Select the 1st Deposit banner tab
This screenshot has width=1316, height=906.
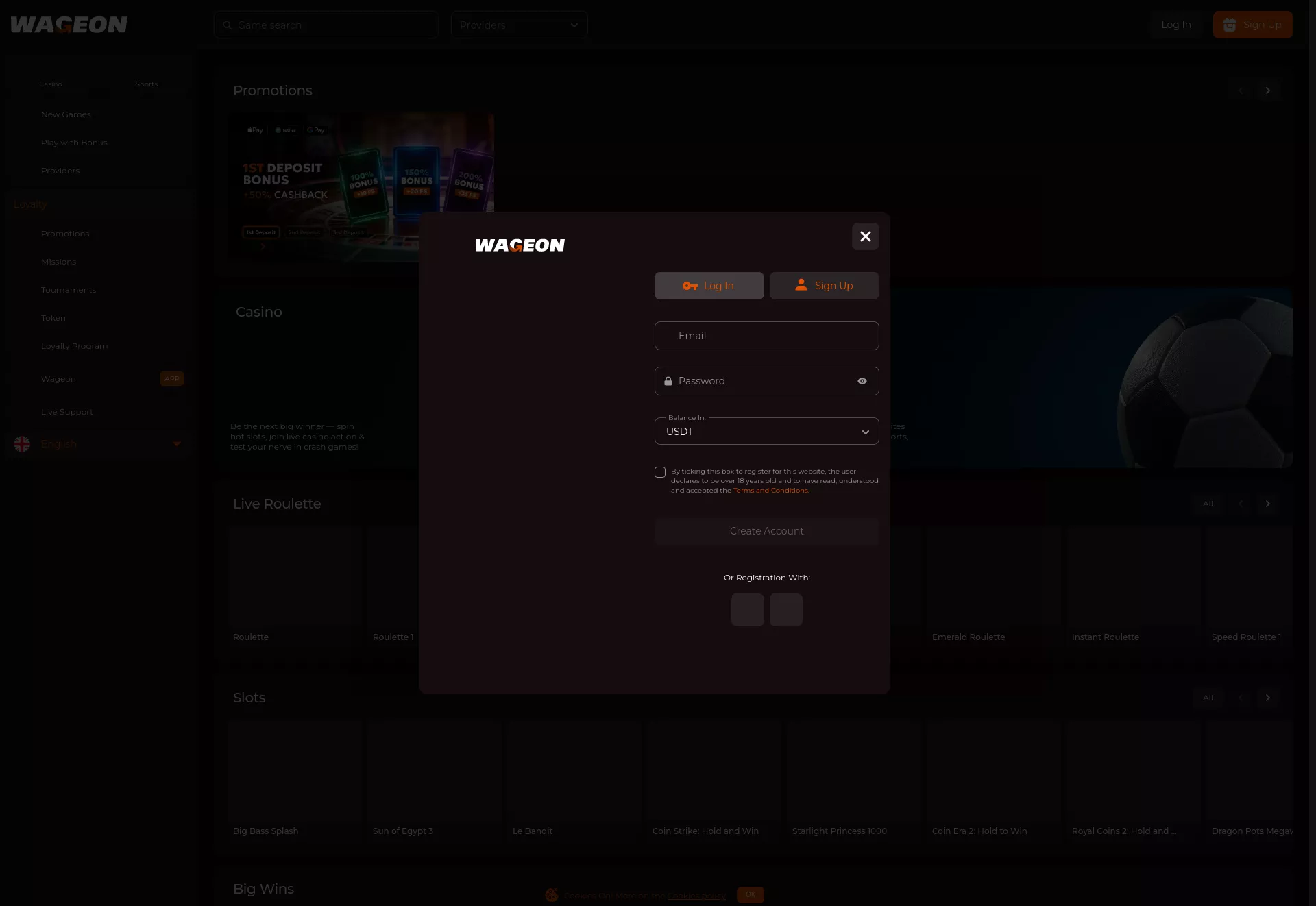[261, 232]
